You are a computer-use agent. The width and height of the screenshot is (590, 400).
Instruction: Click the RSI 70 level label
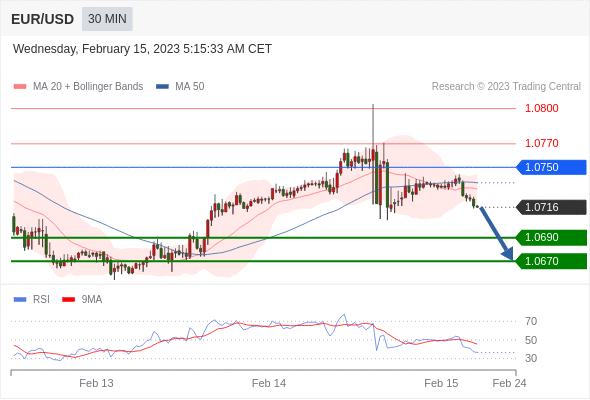click(531, 321)
